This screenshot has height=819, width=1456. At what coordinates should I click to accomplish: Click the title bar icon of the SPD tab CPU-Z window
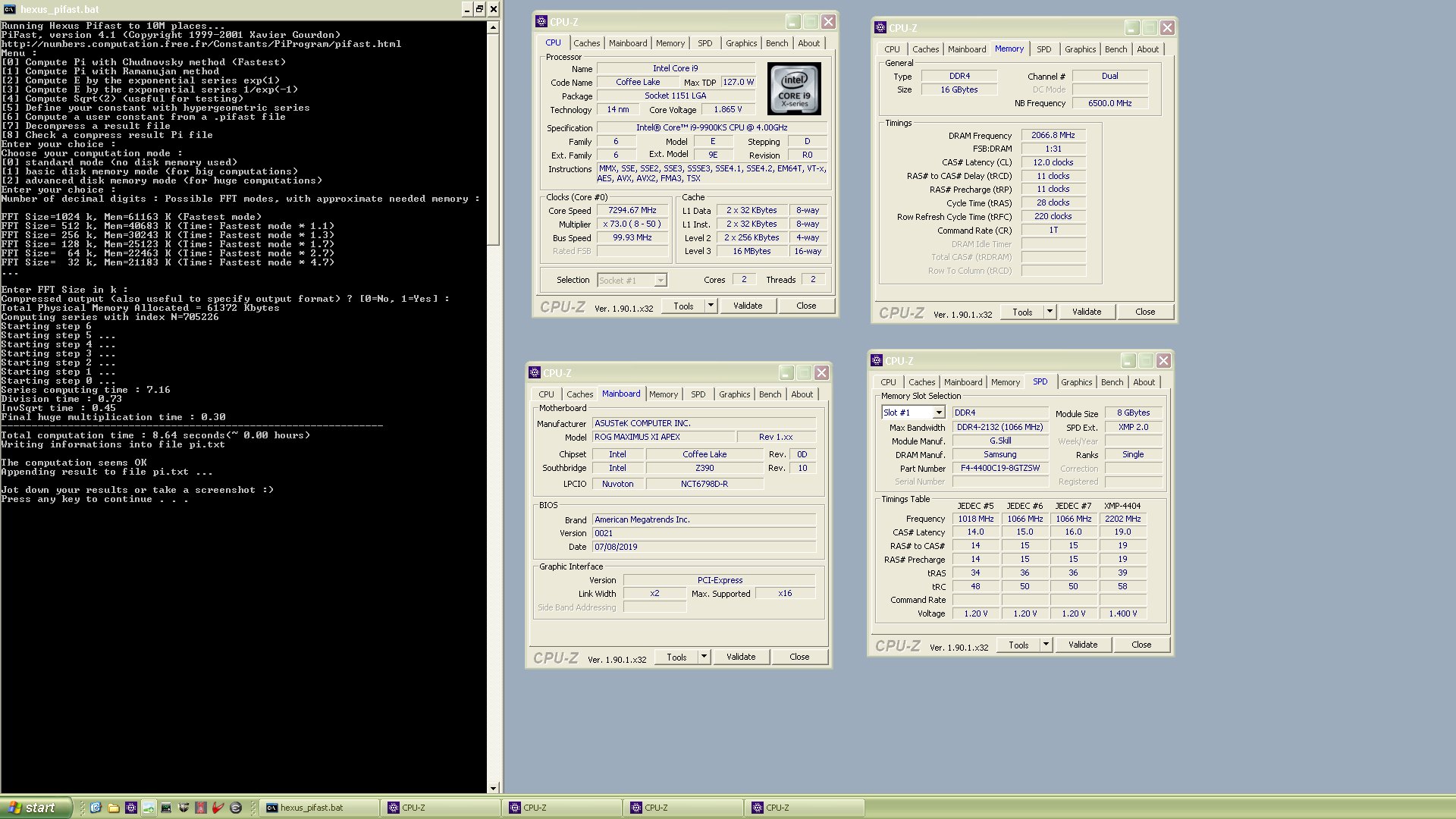(876, 361)
